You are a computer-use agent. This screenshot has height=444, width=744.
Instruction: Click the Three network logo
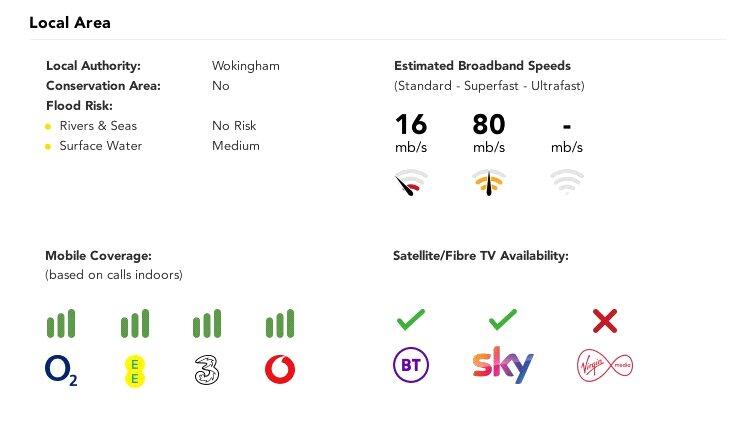pos(206,371)
